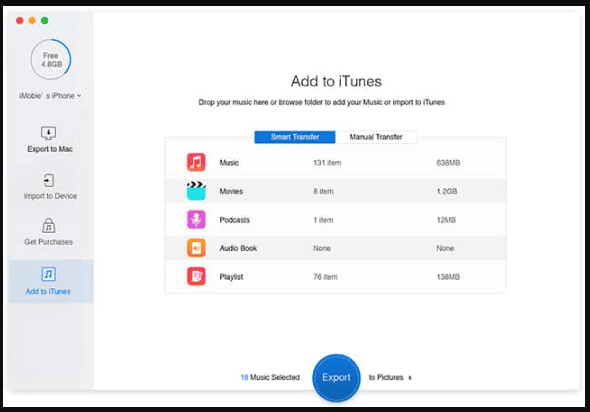The width and height of the screenshot is (590, 412).
Task: Open Get Purchases bag icon
Action: tap(49, 226)
